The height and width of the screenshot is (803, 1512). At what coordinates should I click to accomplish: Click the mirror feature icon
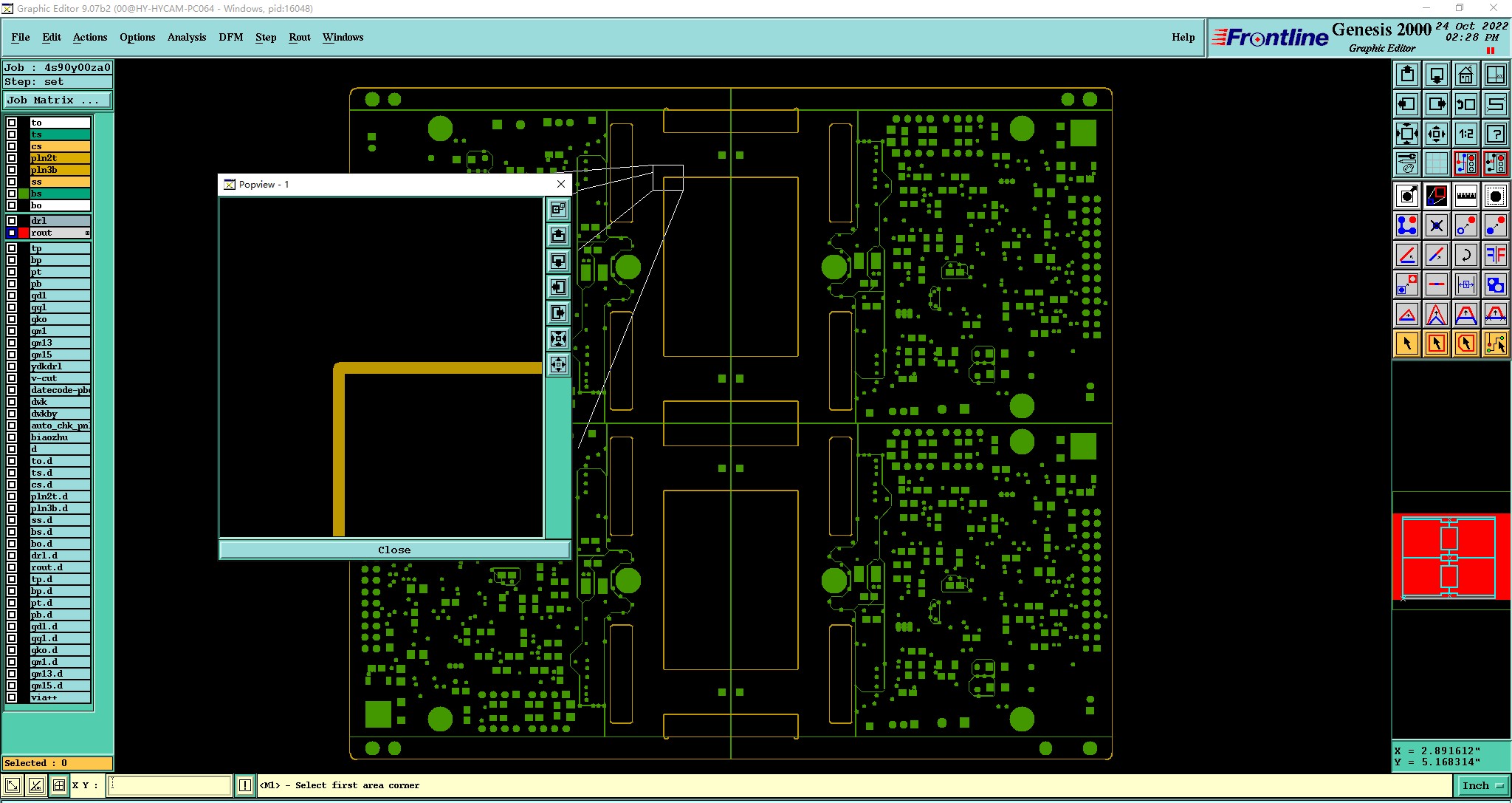point(1495,255)
